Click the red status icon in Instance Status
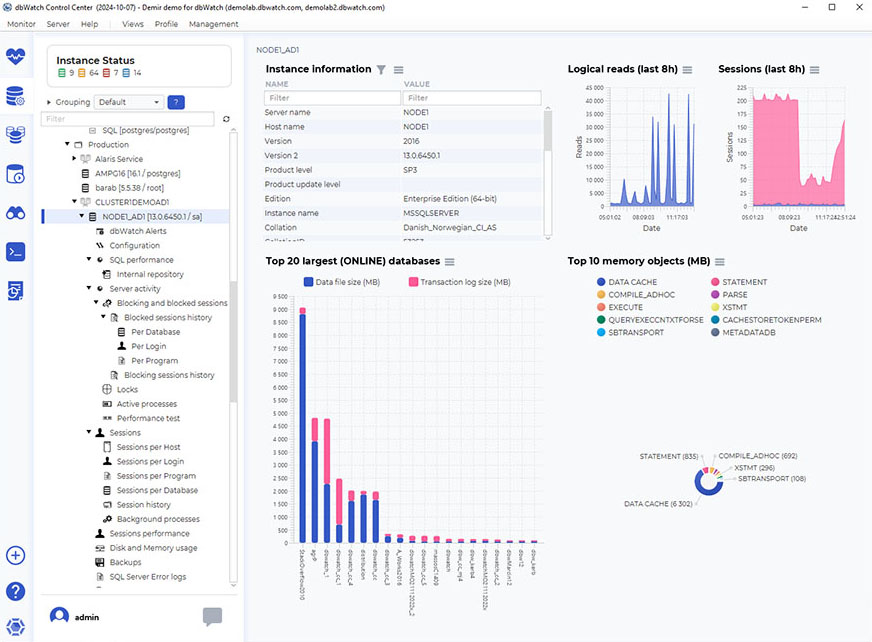The image size is (872, 642). pyautogui.click(x=106, y=73)
